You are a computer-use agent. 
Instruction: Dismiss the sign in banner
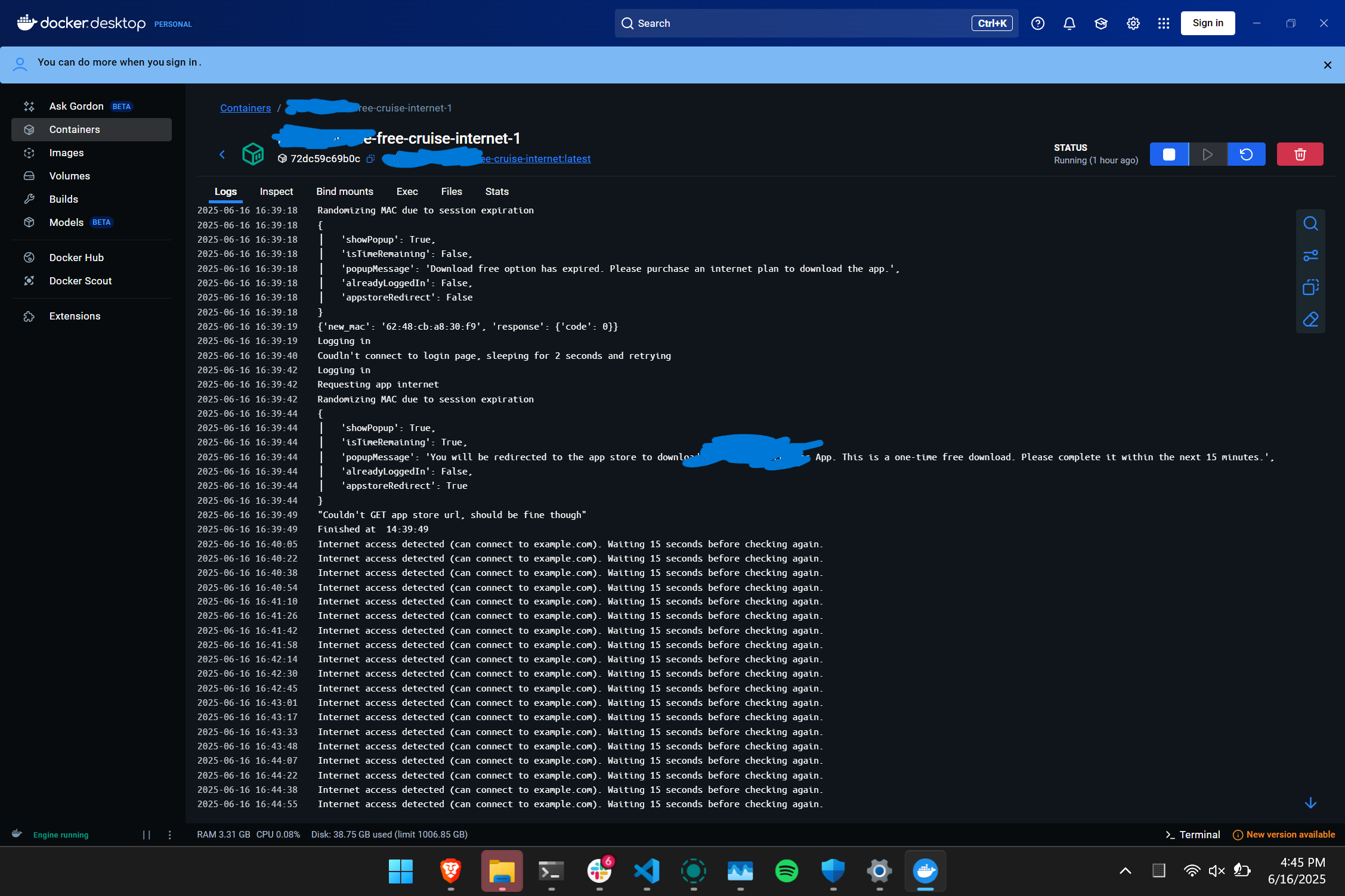[1327, 65]
